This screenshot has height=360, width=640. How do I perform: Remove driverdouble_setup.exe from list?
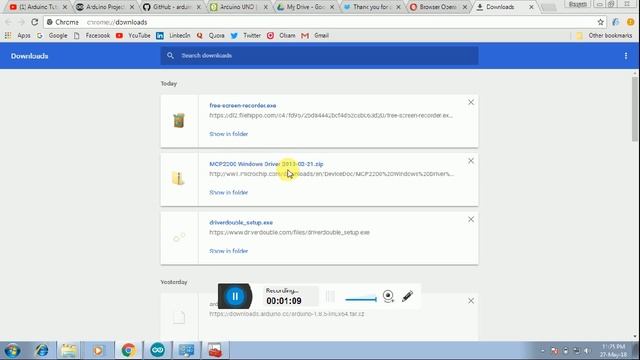point(471,219)
